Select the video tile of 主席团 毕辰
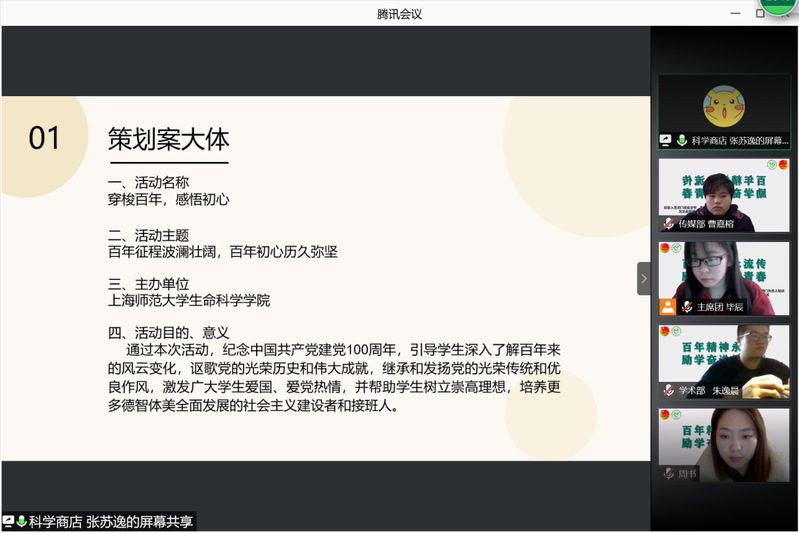Image resolution: width=799 pixels, height=533 pixels. pyautogui.click(x=724, y=279)
